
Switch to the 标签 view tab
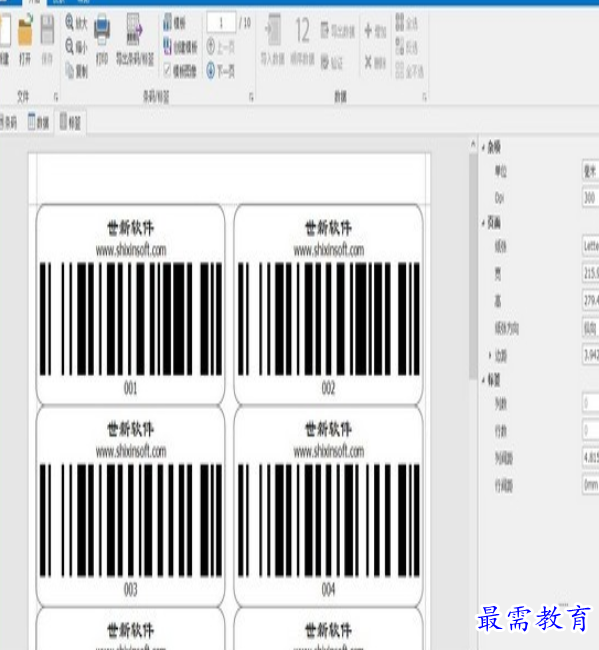(x=70, y=122)
